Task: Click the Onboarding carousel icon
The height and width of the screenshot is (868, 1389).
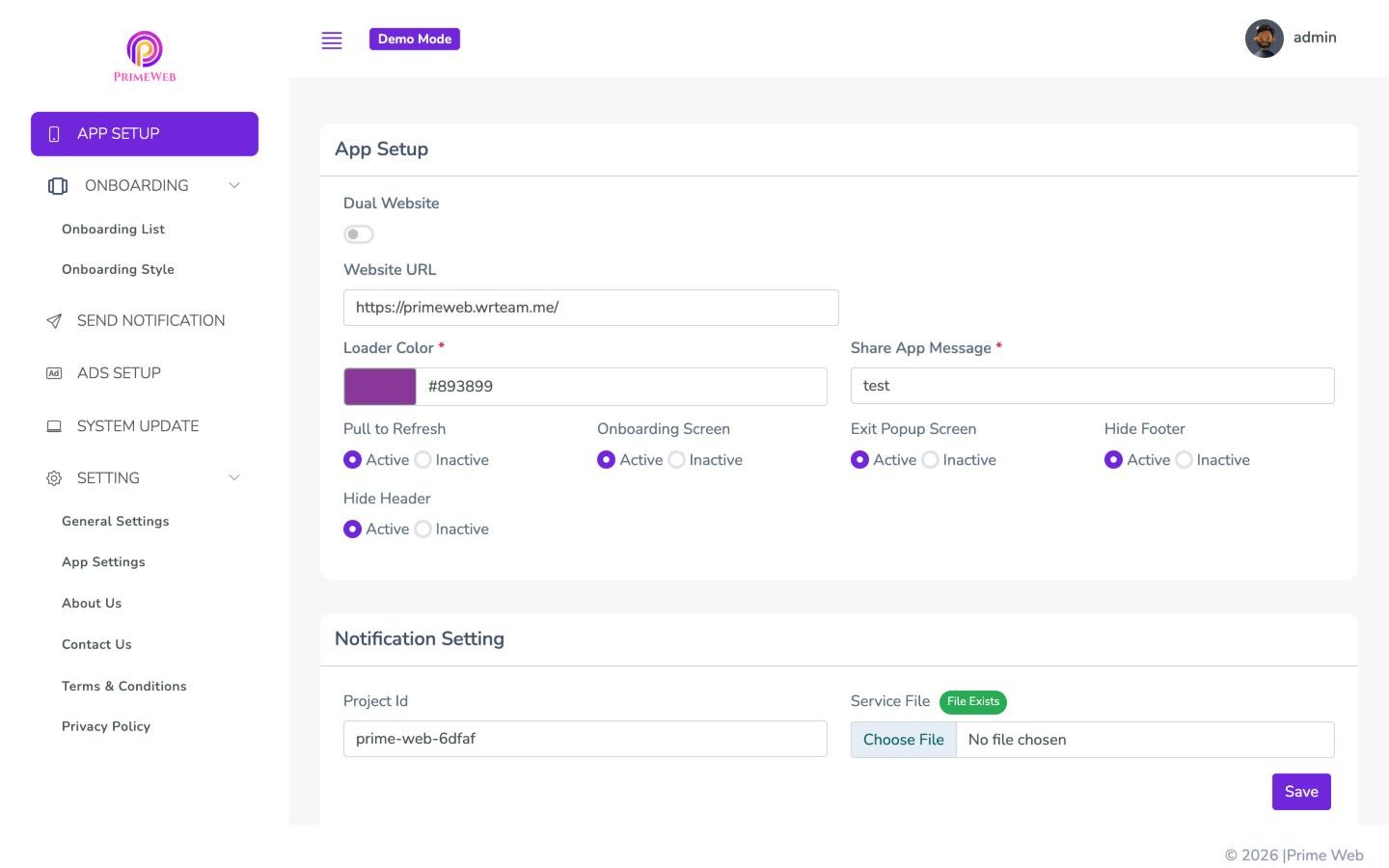Action: point(58,186)
